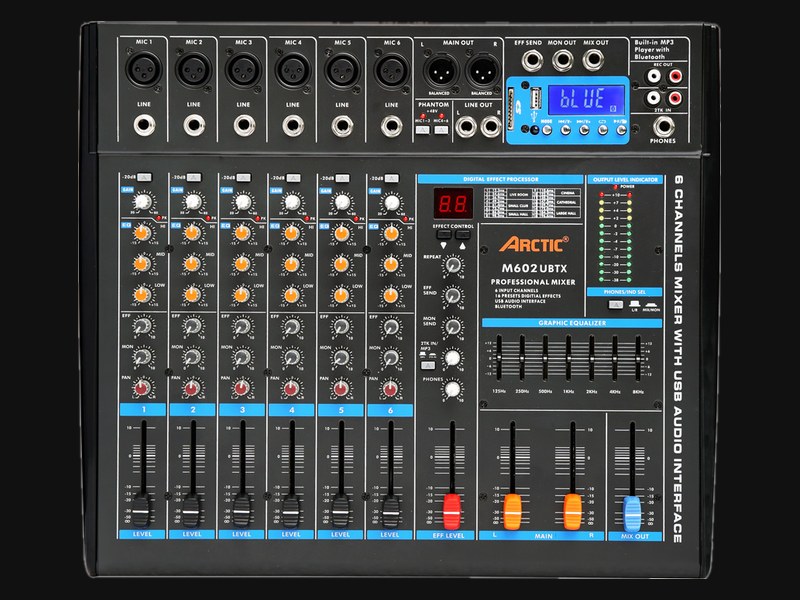The height and width of the screenshot is (600, 800).
Task: Click the blue MIX OUT fader
Action: pos(632,513)
